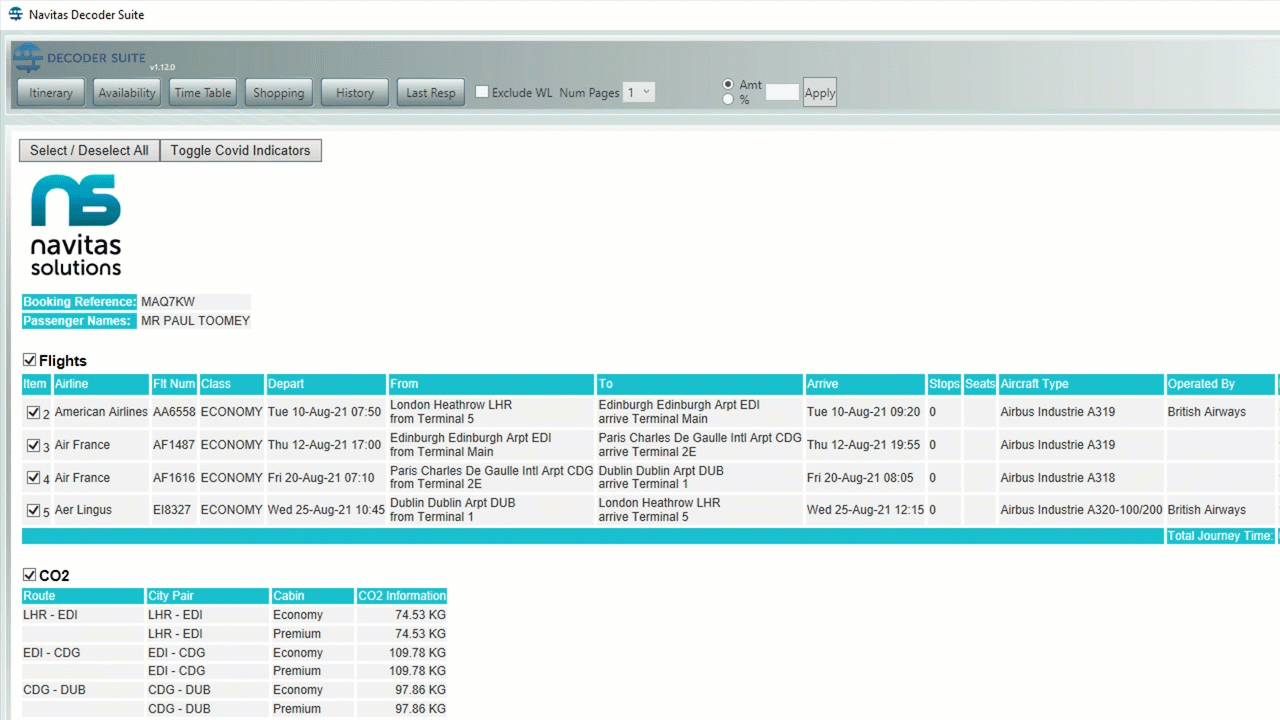Enable the Exclude WL checkbox
Image resolution: width=1280 pixels, height=720 pixels.
(482, 92)
